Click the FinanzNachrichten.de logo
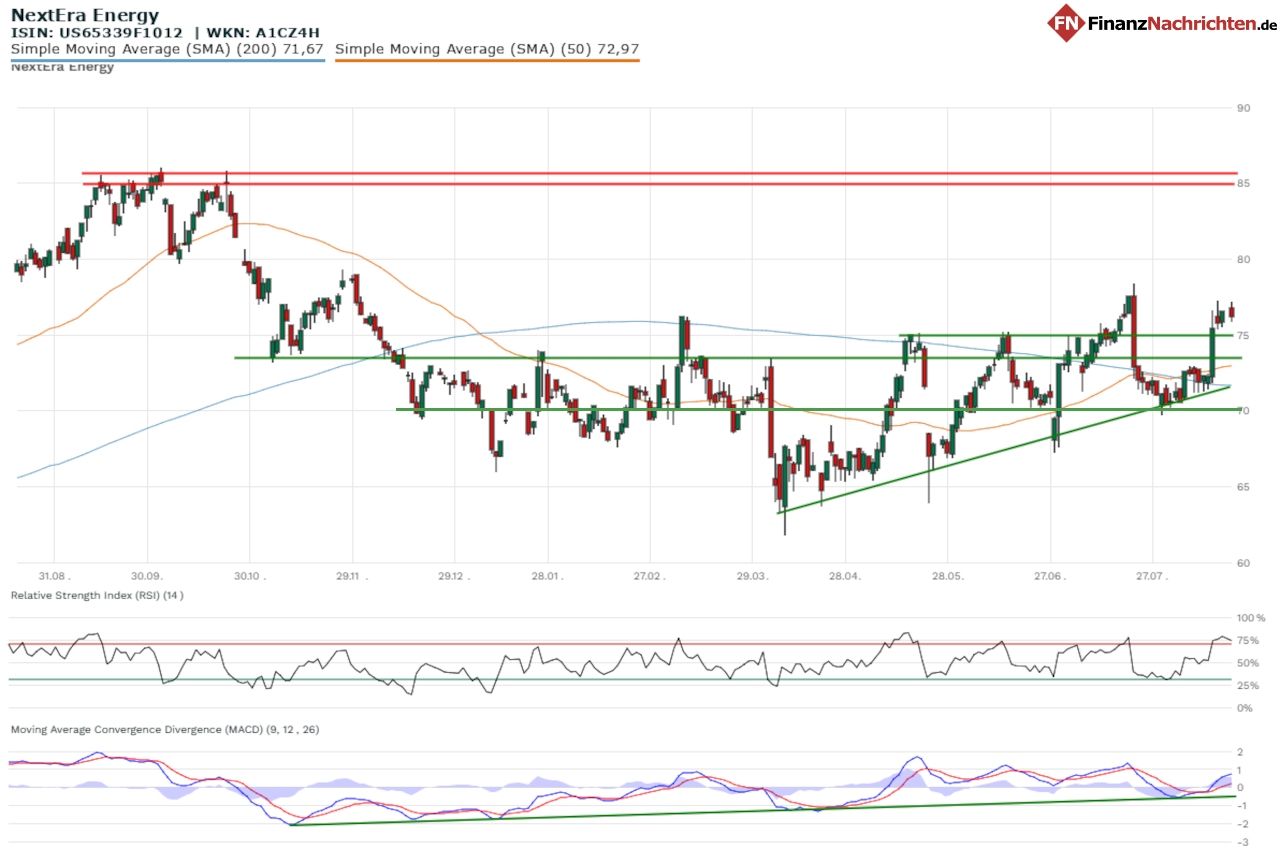This screenshot has width=1280, height=850. [x=1163, y=23]
